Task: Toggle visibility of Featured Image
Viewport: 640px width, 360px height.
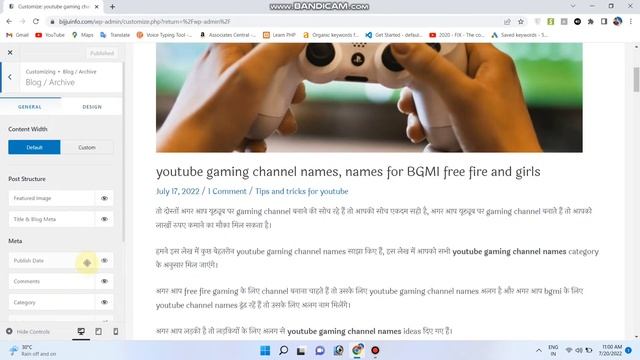Action: point(104,198)
